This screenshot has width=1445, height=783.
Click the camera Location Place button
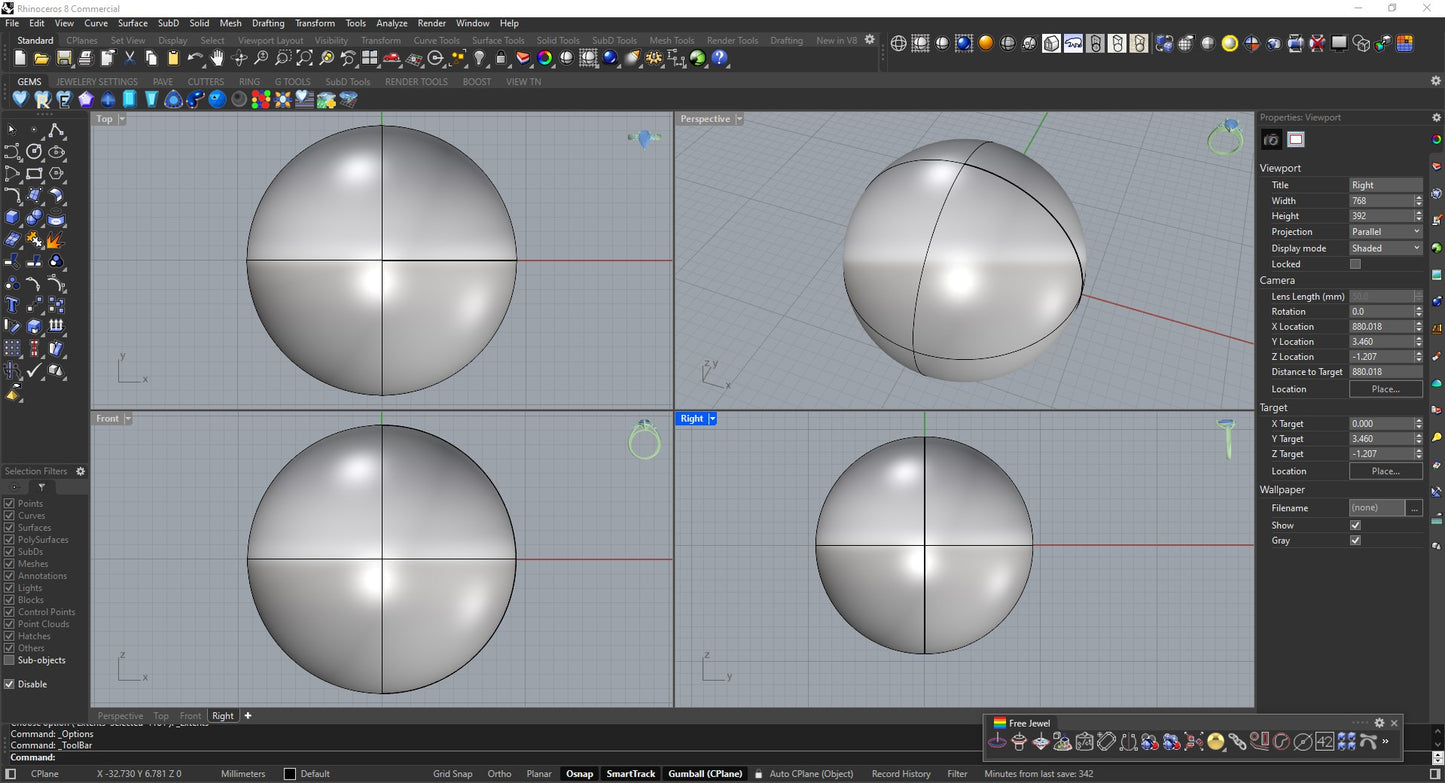tap(1385, 389)
